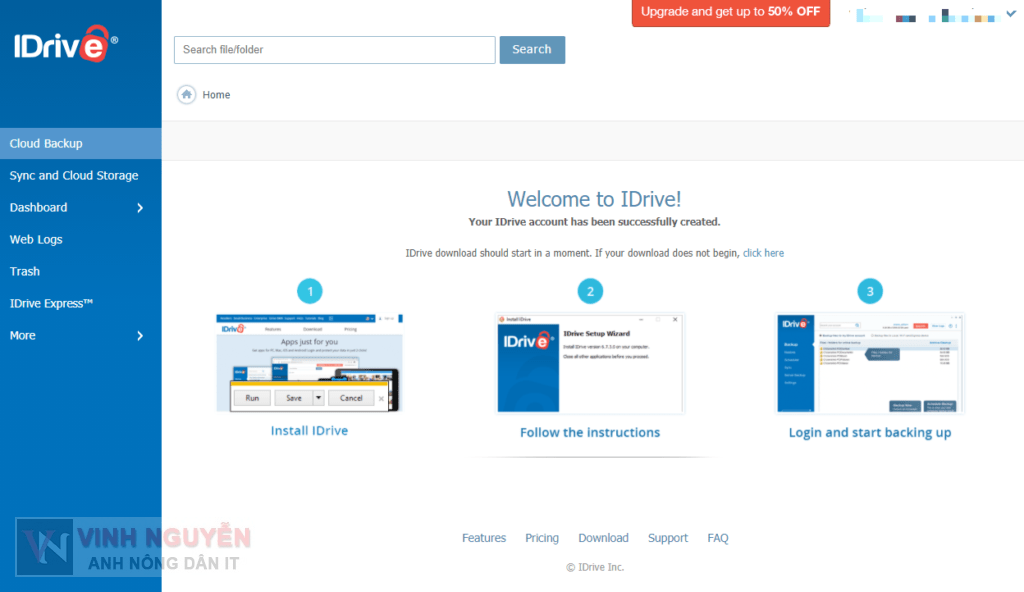Viewport: 1024px width, 592px height.
Task: Click the step 3 circle badge
Action: (x=870, y=291)
